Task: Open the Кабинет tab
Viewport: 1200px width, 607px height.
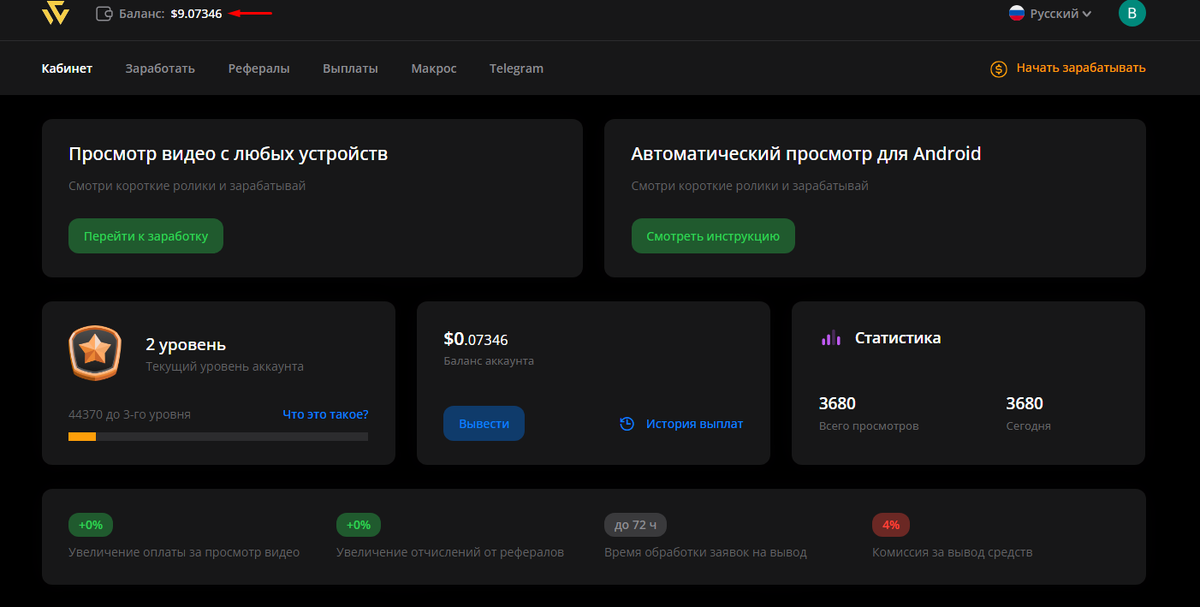Action: (67, 69)
